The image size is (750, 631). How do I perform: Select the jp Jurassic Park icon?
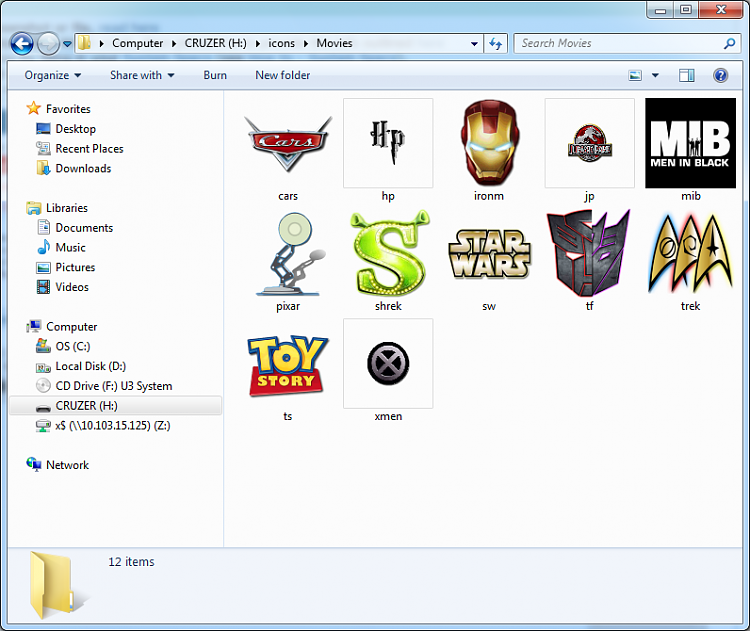coord(589,144)
